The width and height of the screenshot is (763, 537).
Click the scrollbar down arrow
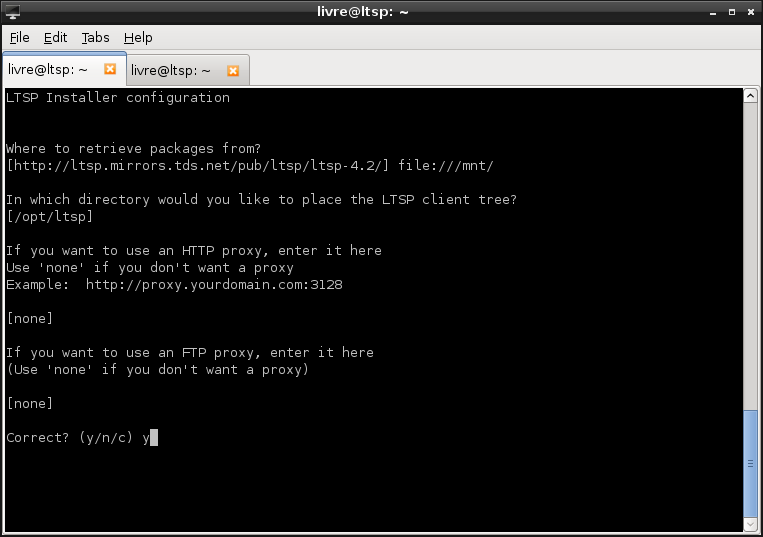[750, 525]
